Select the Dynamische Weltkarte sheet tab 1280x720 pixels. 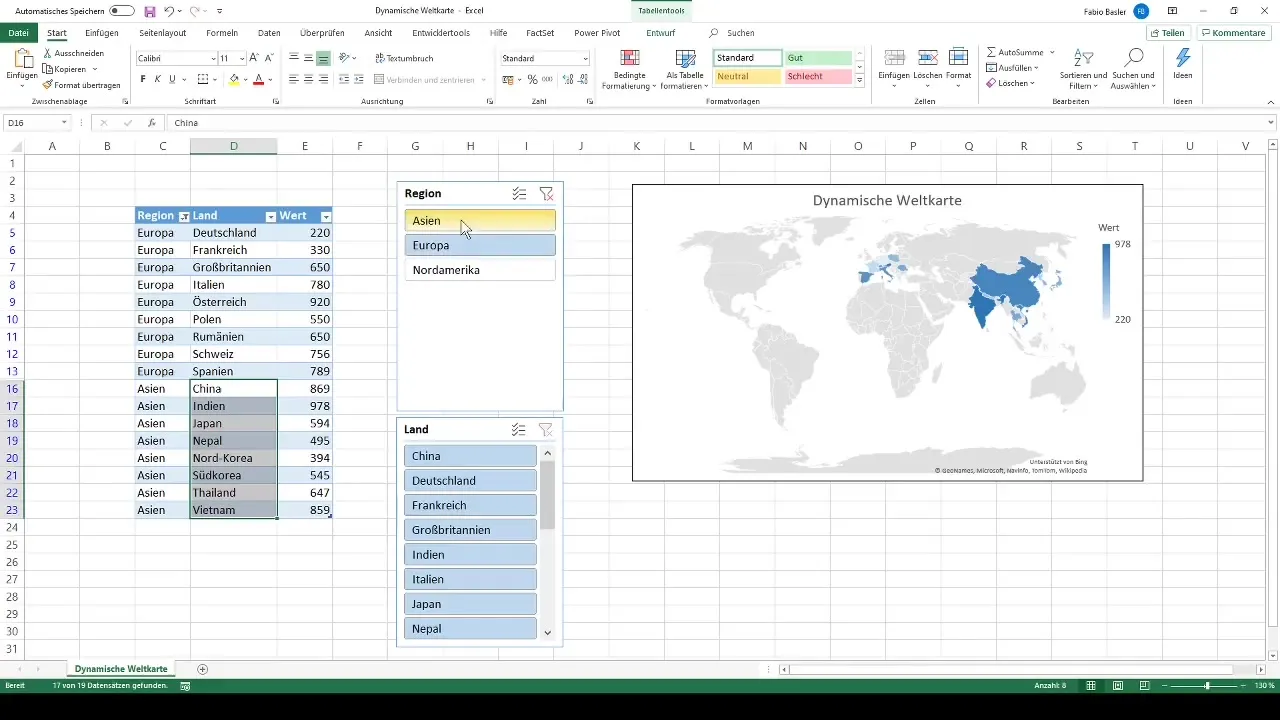click(x=121, y=668)
